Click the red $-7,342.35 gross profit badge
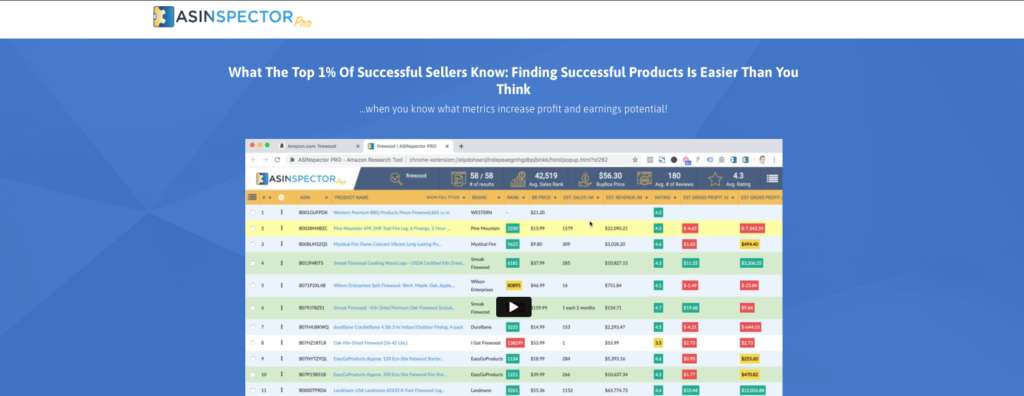Image resolution: width=1024 pixels, height=396 pixels. pos(752,228)
